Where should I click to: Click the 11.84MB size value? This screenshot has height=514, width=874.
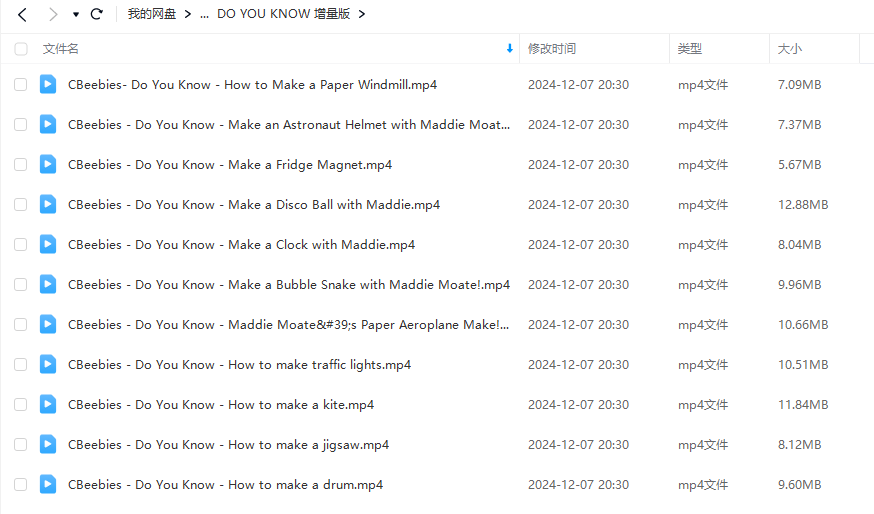803,405
